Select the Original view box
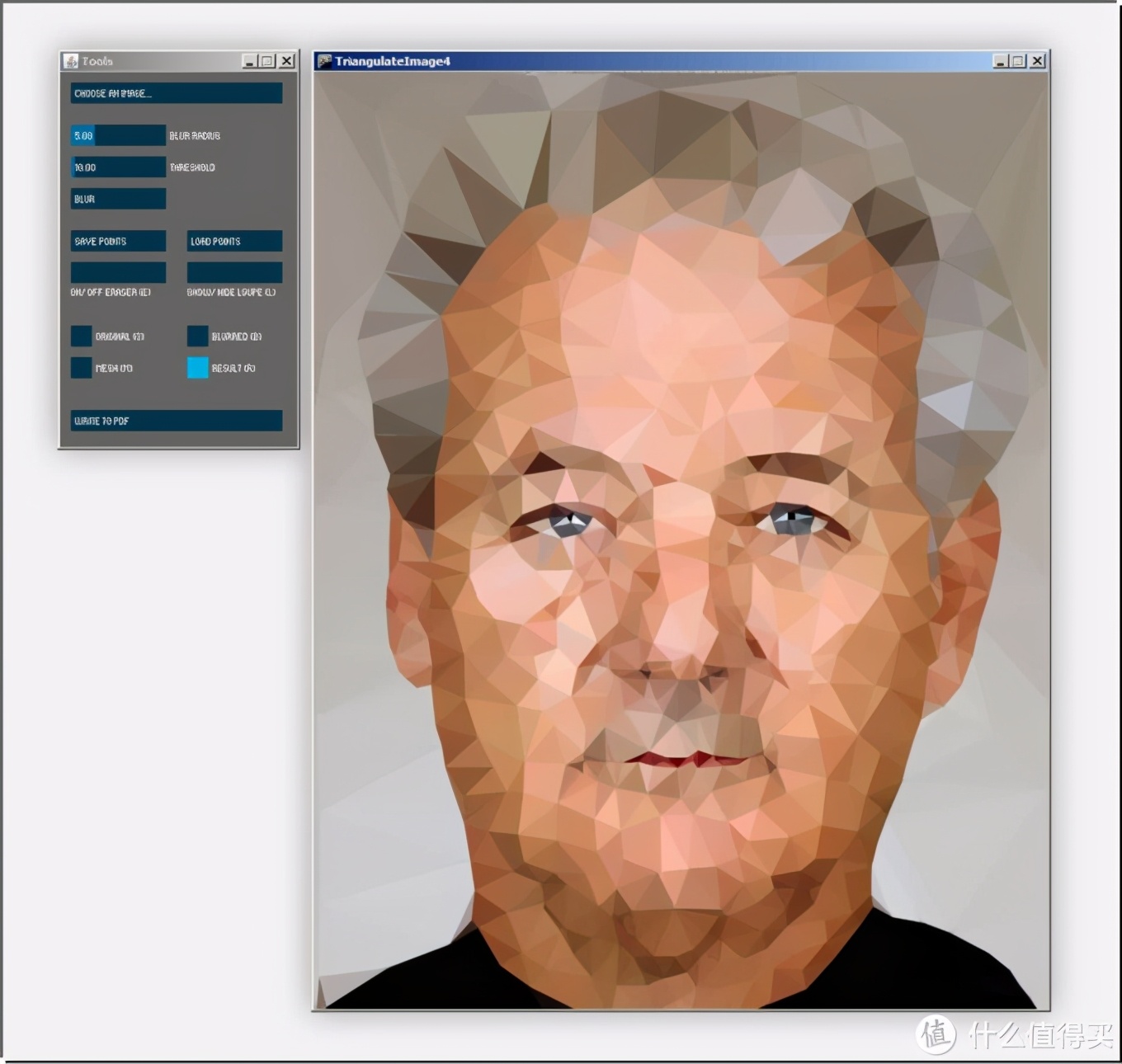 [81, 336]
